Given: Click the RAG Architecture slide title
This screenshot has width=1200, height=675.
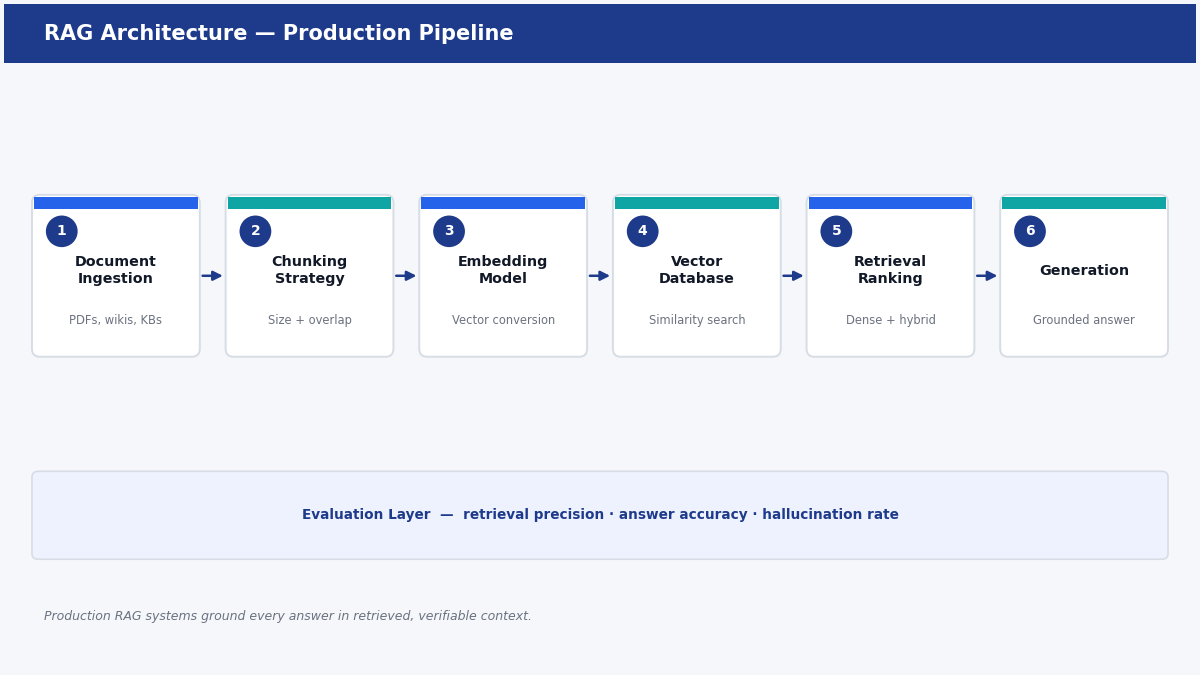Looking at the screenshot, I should (x=279, y=34).
